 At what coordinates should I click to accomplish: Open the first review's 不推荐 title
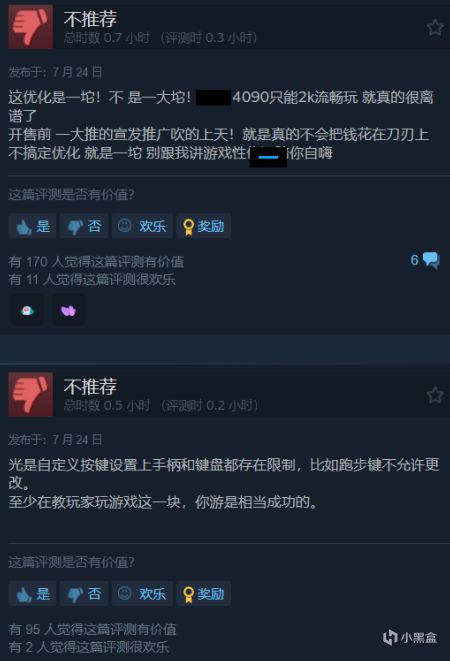click(90, 19)
